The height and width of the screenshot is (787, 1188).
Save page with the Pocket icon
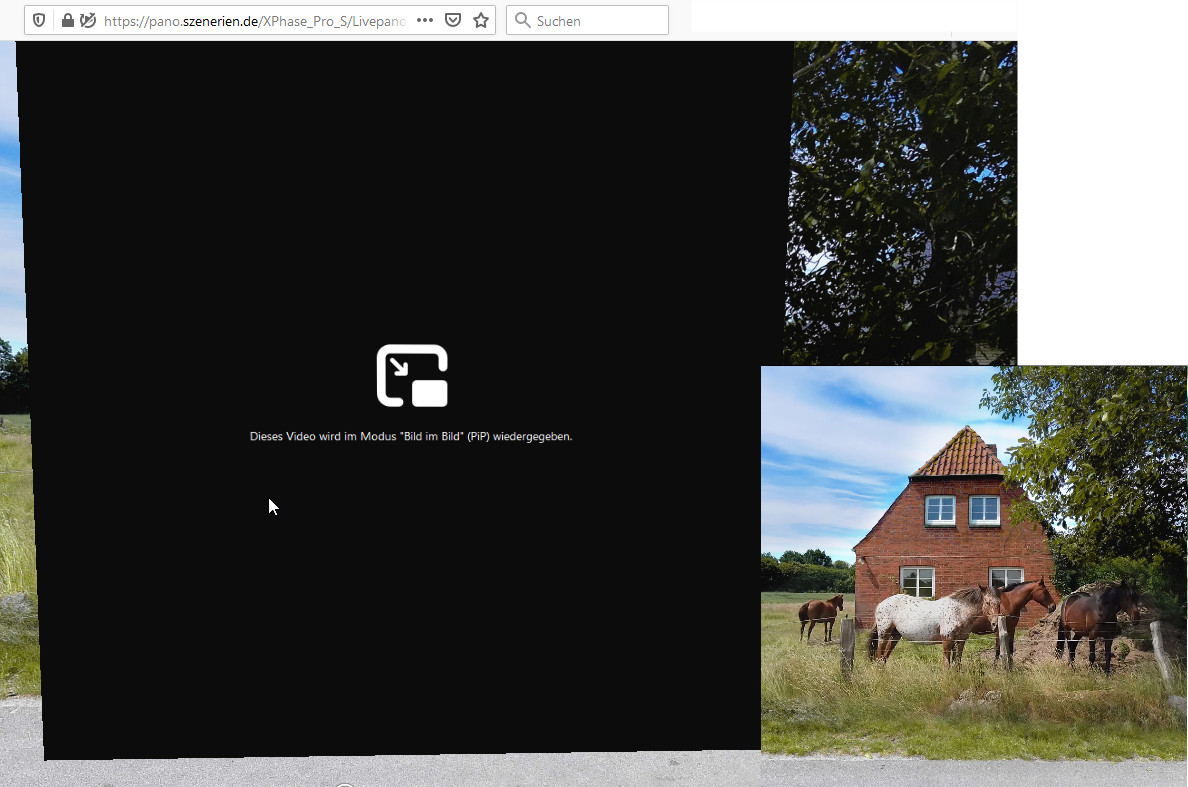(x=453, y=20)
